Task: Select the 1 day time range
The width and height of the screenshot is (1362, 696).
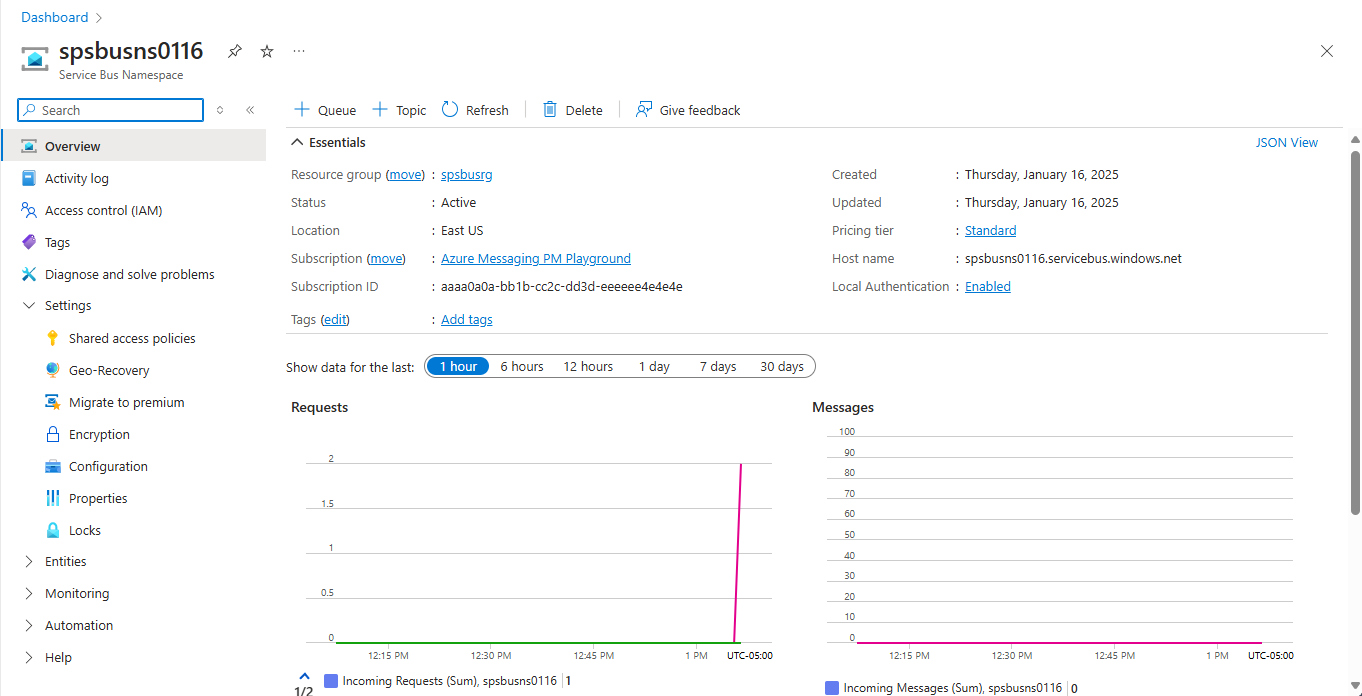Action: click(x=653, y=366)
